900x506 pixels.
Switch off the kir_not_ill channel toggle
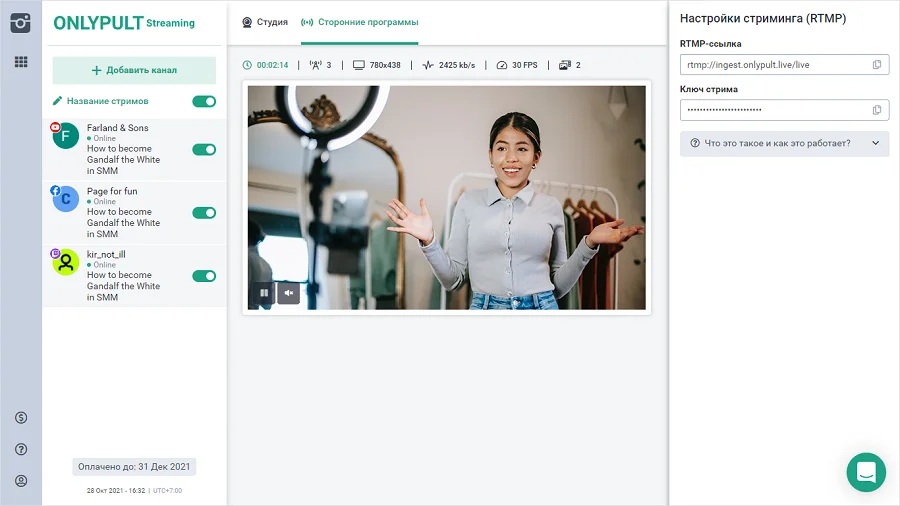click(204, 276)
